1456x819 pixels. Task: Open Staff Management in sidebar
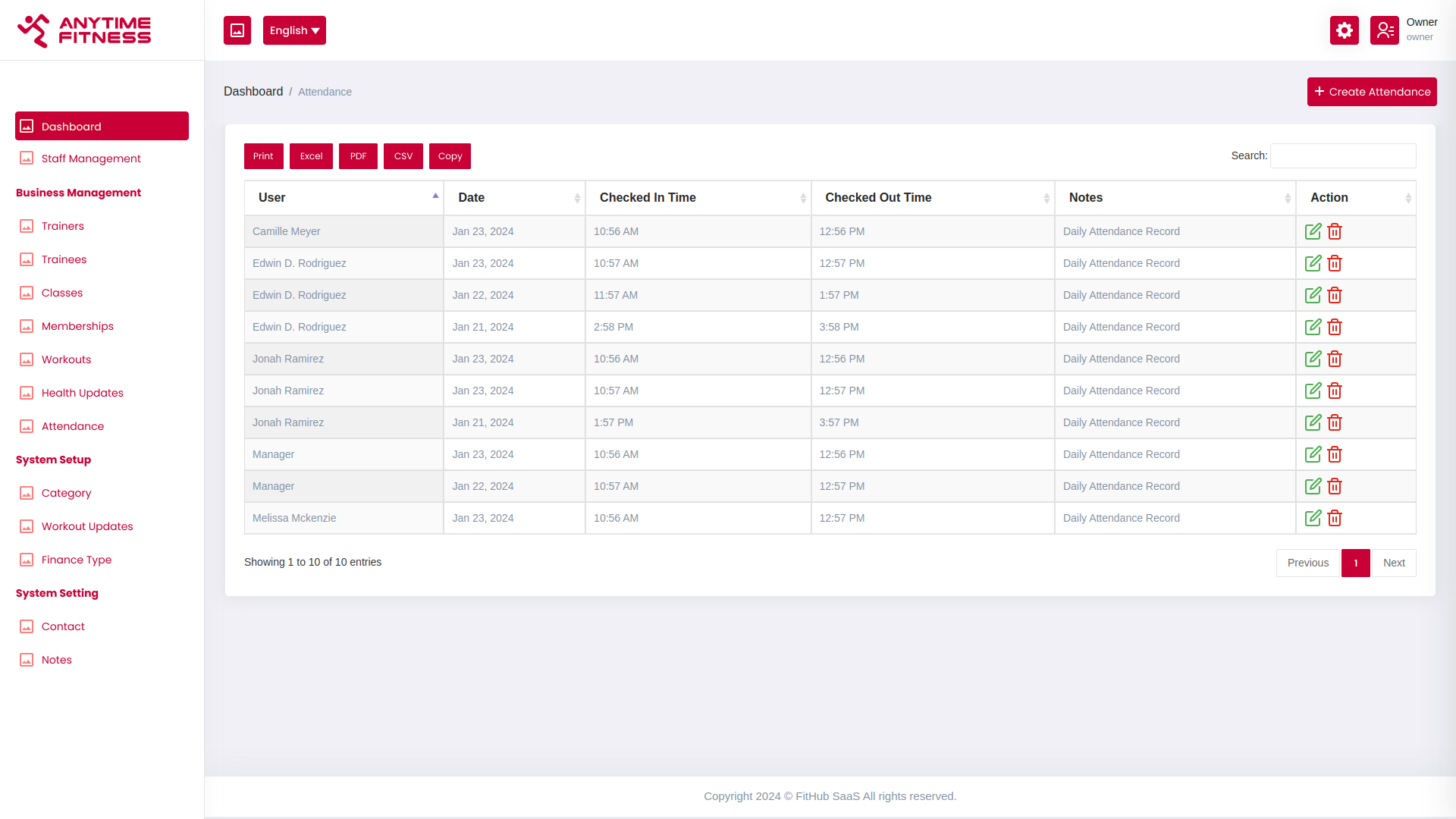click(x=91, y=158)
